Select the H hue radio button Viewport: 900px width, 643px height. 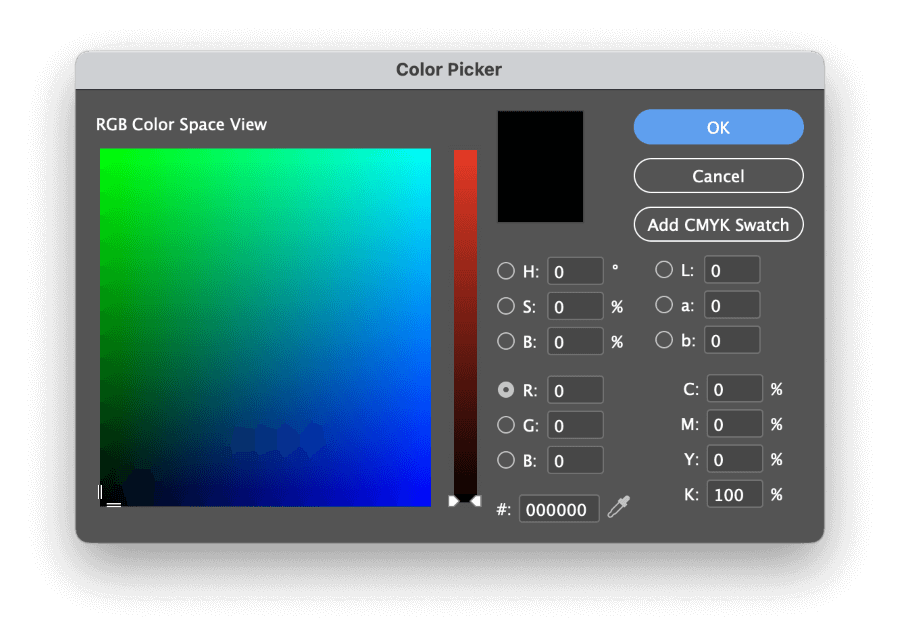pyautogui.click(x=506, y=271)
